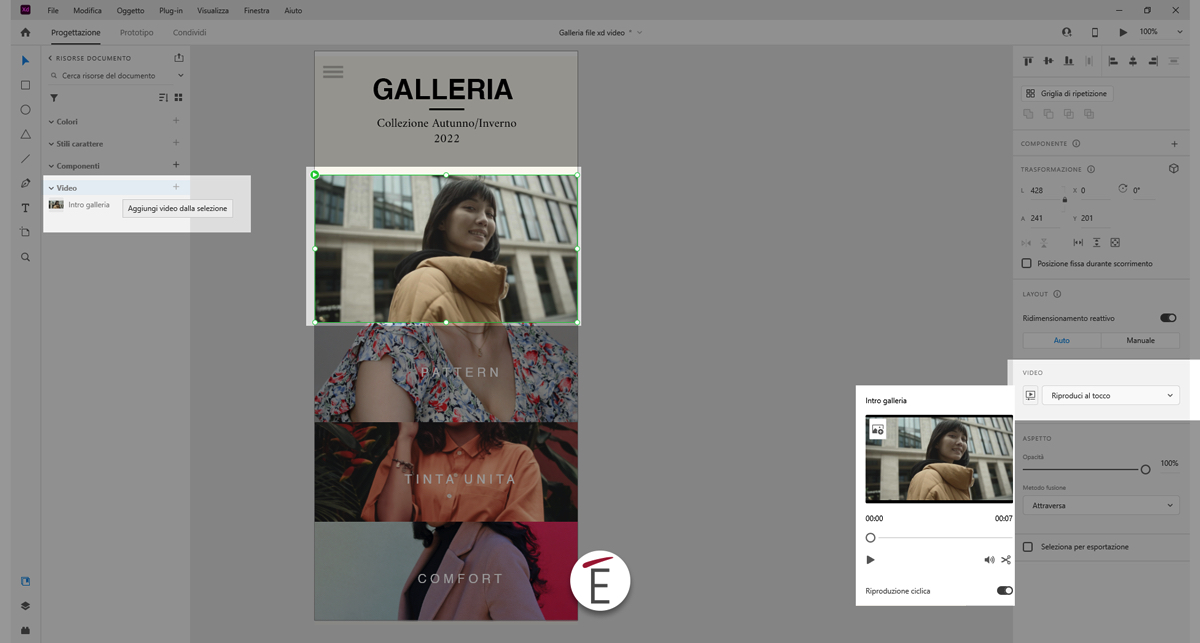The image size is (1200, 643).
Task: Click the mute volume icon in video popup
Action: pyautogui.click(x=989, y=560)
